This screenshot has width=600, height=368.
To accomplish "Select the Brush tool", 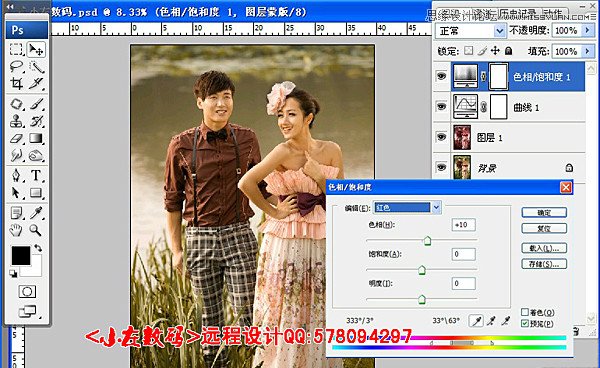I will coord(36,104).
